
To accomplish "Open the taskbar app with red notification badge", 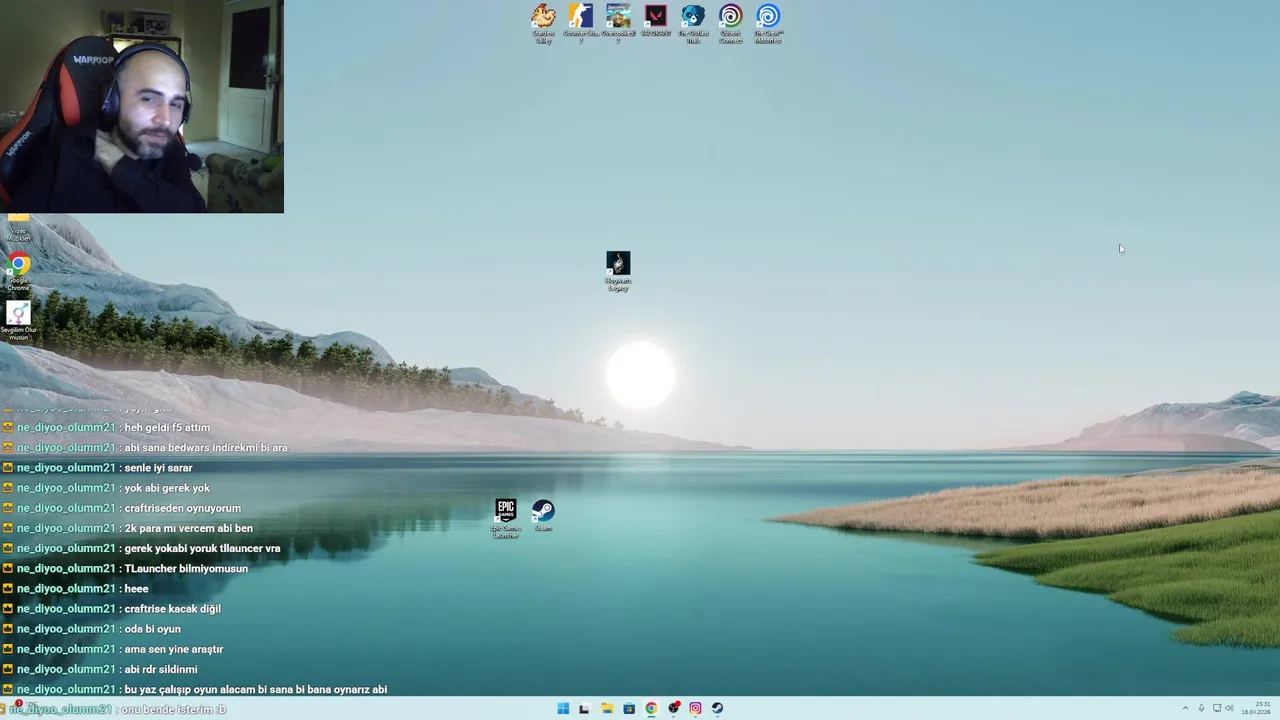I will [x=674, y=709].
